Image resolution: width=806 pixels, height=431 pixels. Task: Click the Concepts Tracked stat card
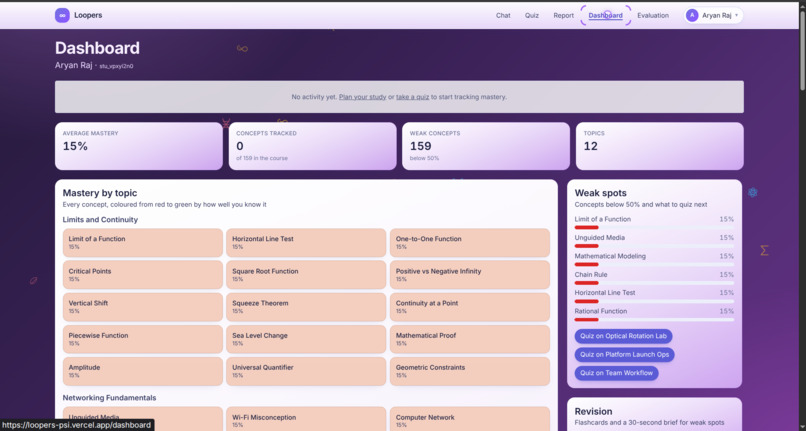[x=313, y=146]
